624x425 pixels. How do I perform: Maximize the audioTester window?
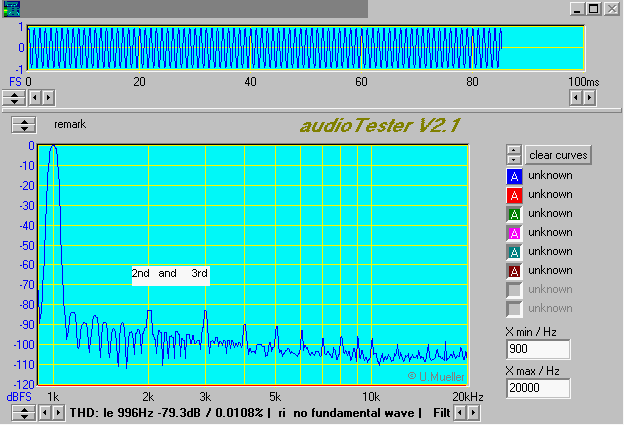pos(594,8)
